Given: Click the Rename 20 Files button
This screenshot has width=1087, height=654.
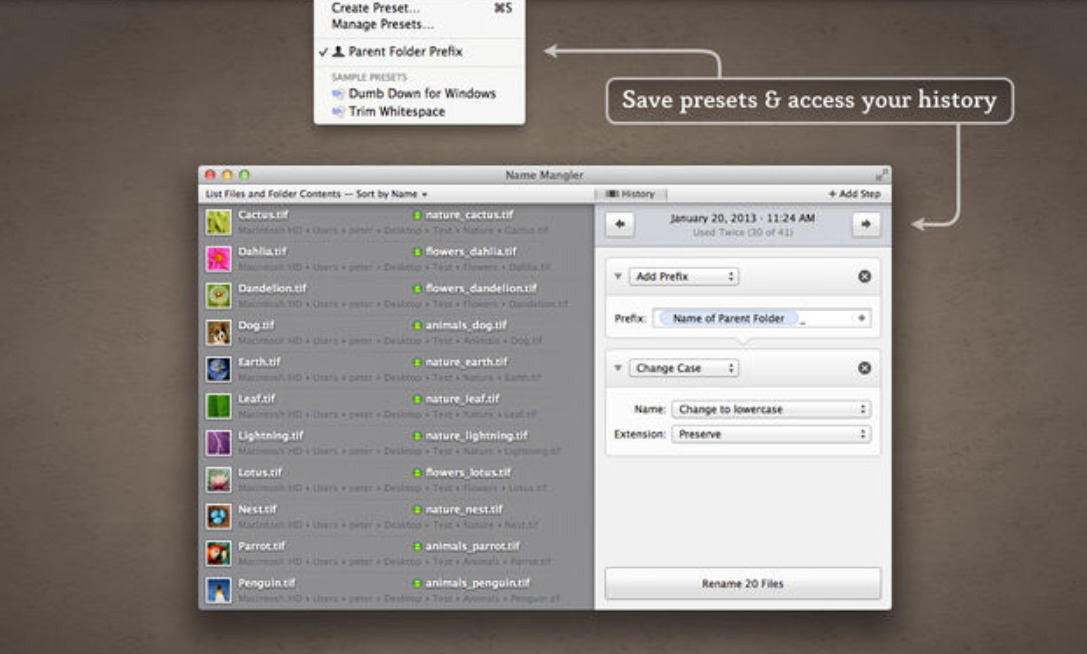Looking at the screenshot, I should pos(742,583).
